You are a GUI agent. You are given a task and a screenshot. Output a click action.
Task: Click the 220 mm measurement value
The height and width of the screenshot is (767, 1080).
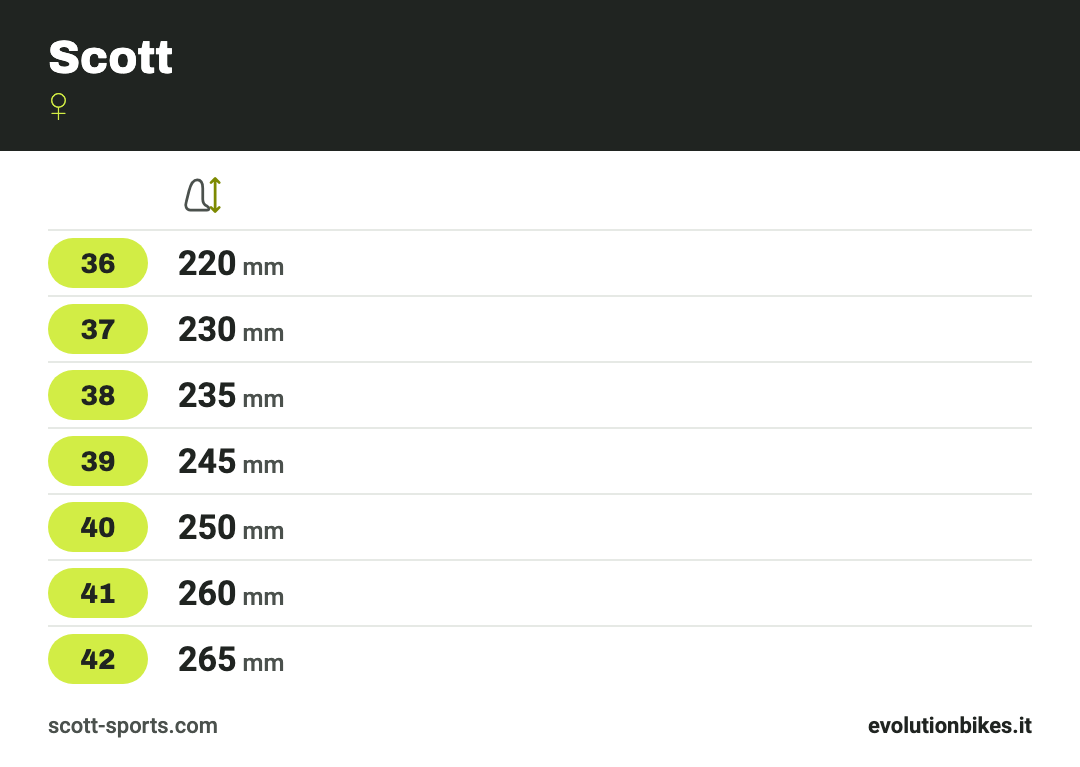[x=231, y=264]
